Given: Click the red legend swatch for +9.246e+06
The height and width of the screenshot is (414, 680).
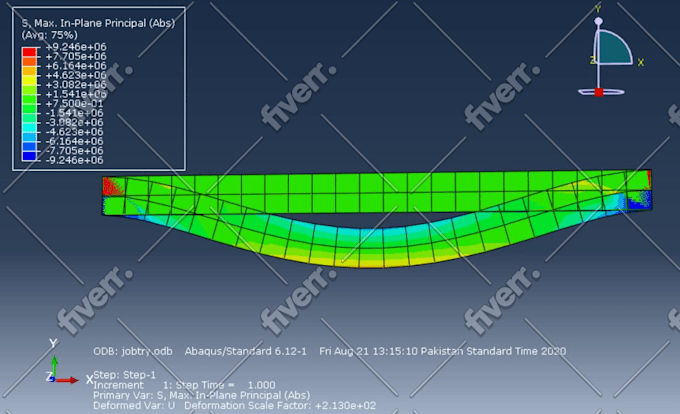Looking at the screenshot, I should (29, 52).
